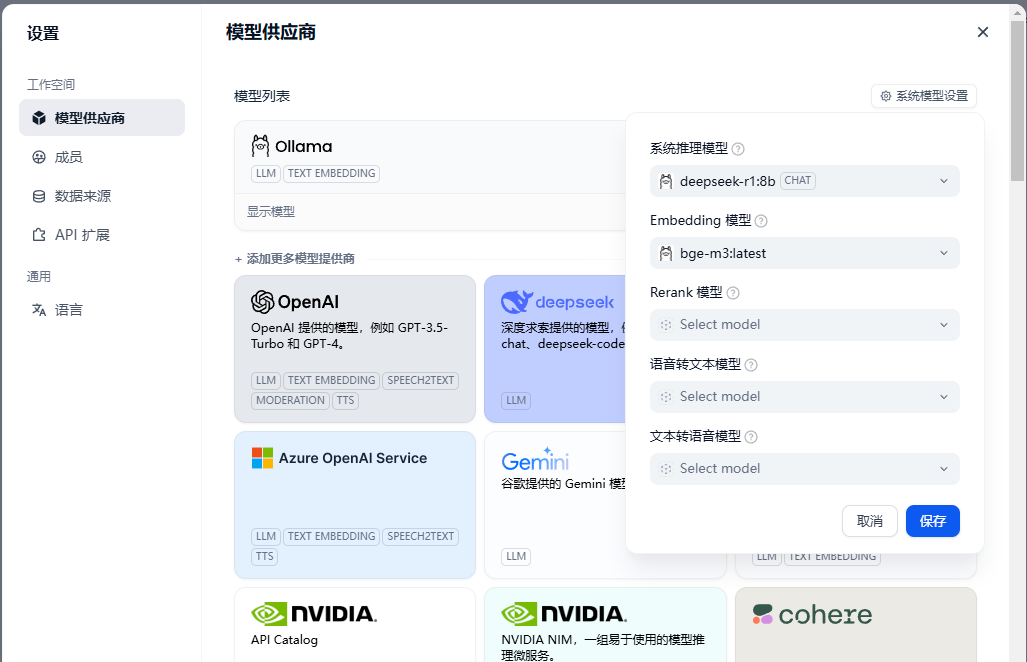1027x662 pixels.
Task: Click the 取消 button
Action: pyautogui.click(x=869, y=521)
